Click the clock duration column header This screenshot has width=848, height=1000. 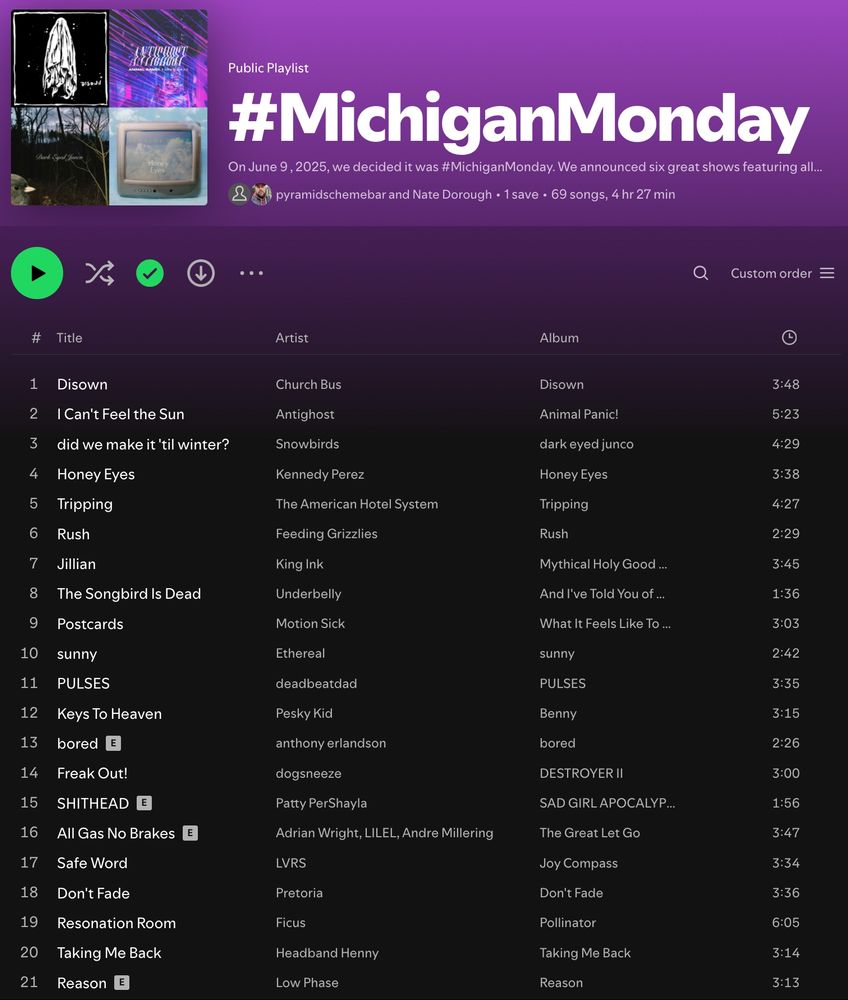point(789,337)
